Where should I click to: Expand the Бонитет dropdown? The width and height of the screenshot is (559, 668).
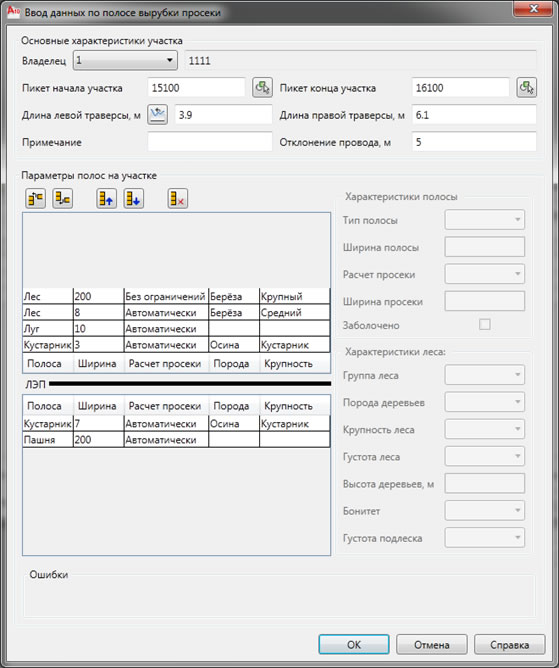pyautogui.click(x=485, y=510)
